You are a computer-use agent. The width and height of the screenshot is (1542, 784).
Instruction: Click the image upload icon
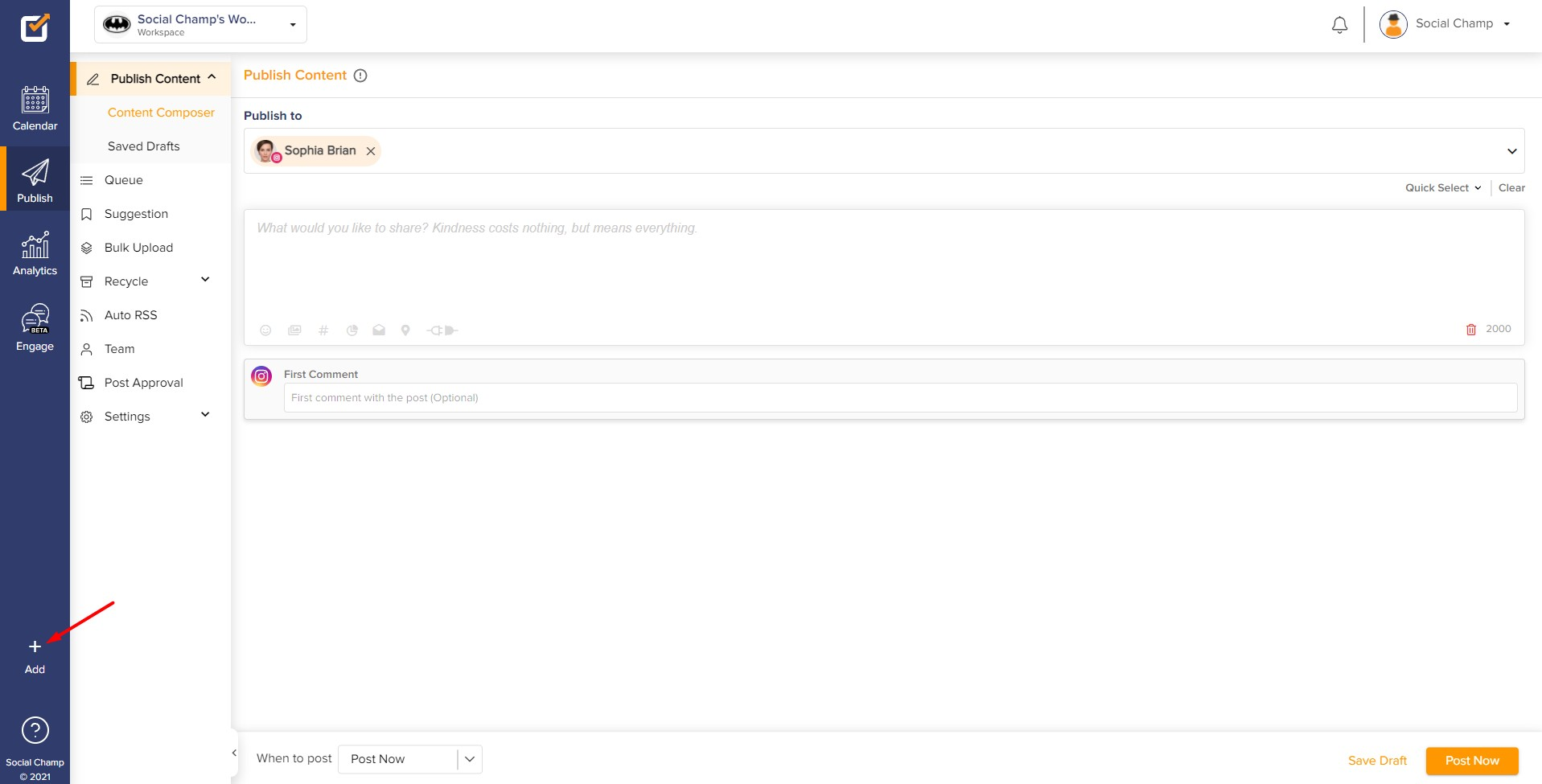(x=294, y=330)
